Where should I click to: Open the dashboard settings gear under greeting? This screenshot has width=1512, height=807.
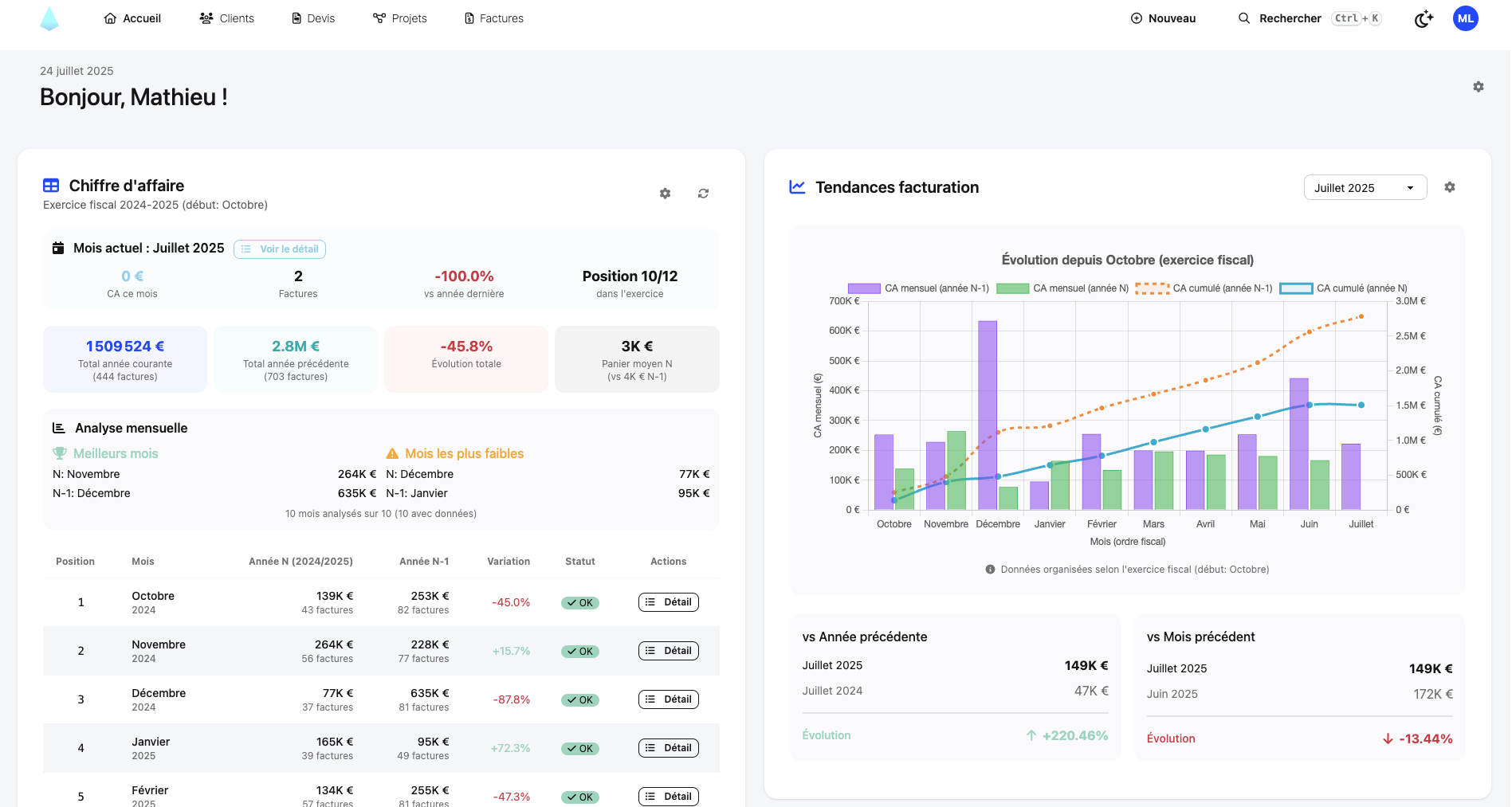coord(1478,86)
